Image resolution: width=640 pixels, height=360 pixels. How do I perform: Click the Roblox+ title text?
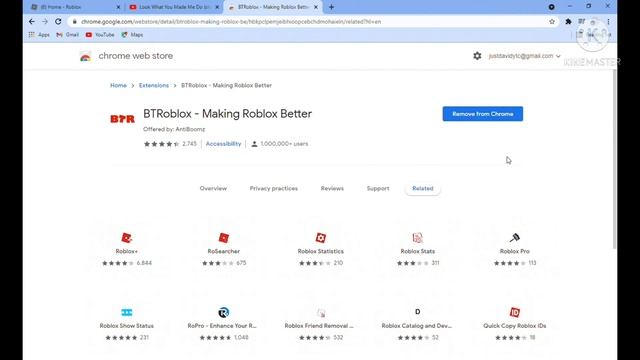click(127, 251)
